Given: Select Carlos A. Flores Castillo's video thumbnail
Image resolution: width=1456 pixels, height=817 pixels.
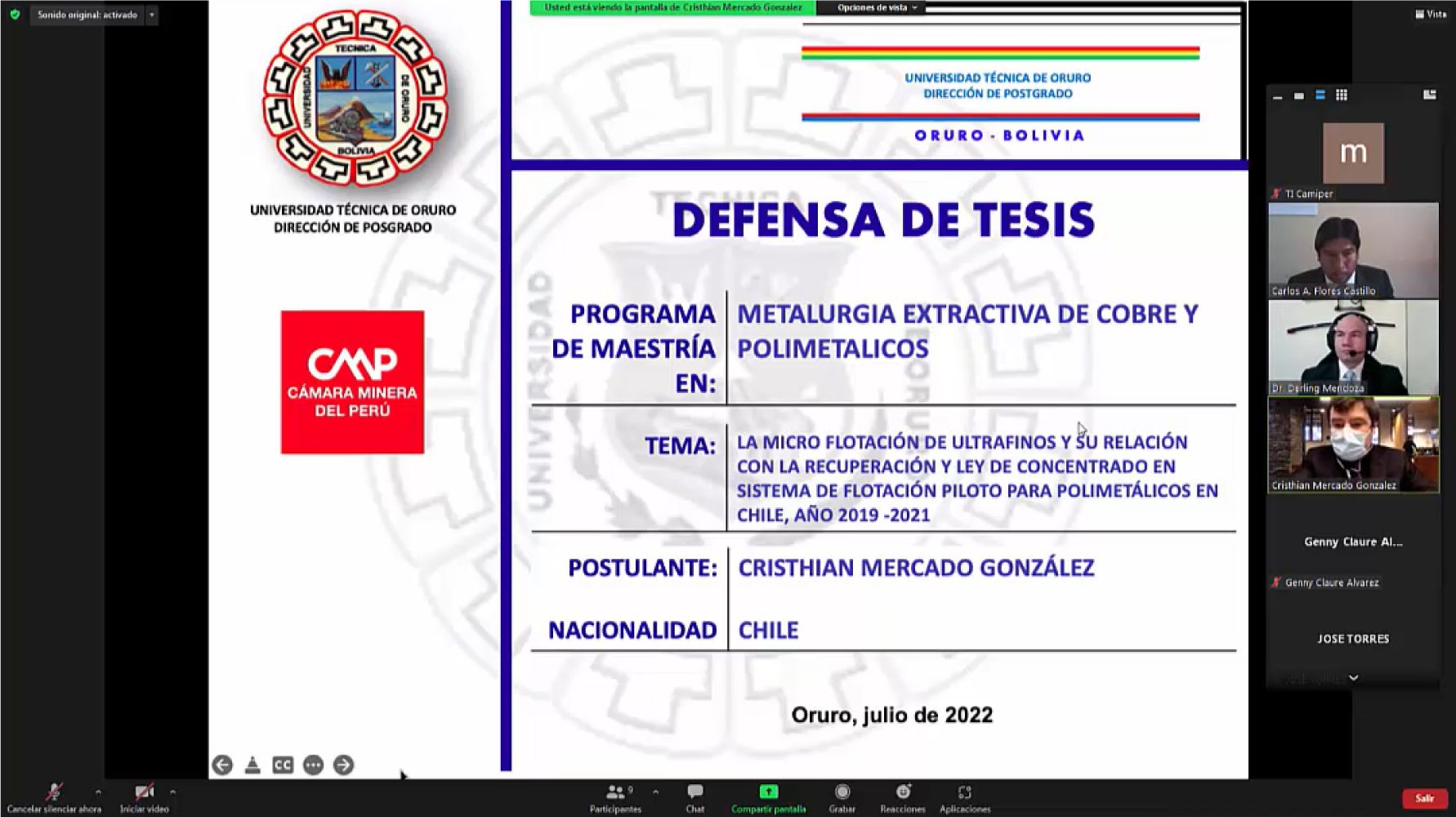Looking at the screenshot, I should point(1353,251).
